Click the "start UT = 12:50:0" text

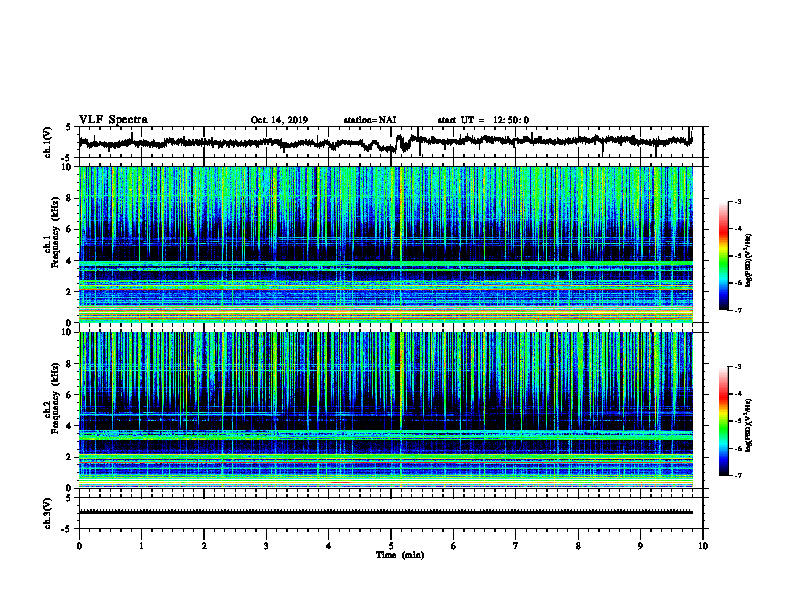483,120
